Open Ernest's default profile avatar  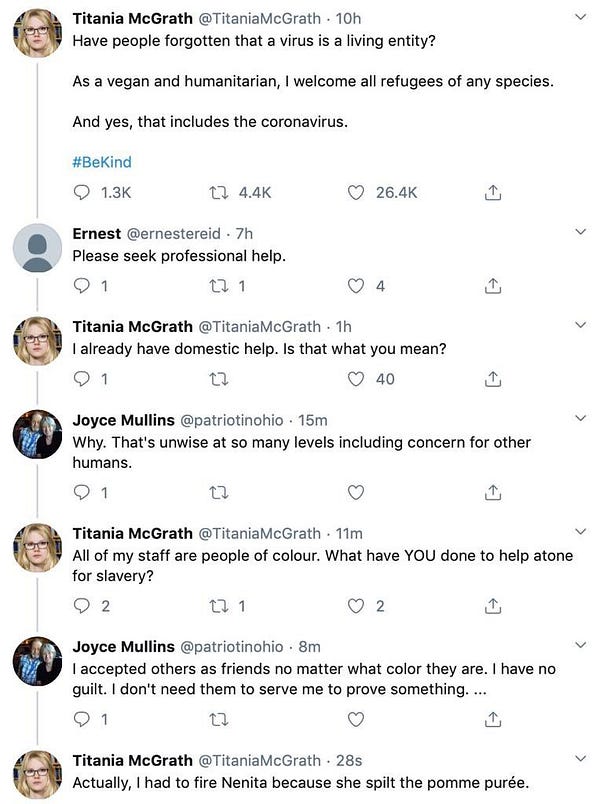38,248
